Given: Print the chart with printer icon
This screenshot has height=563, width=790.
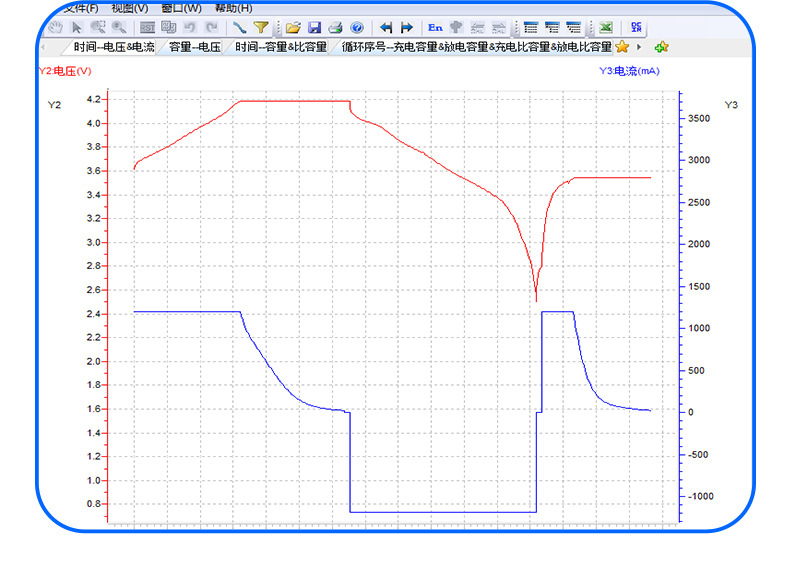Looking at the screenshot, I should click(335, 28).
